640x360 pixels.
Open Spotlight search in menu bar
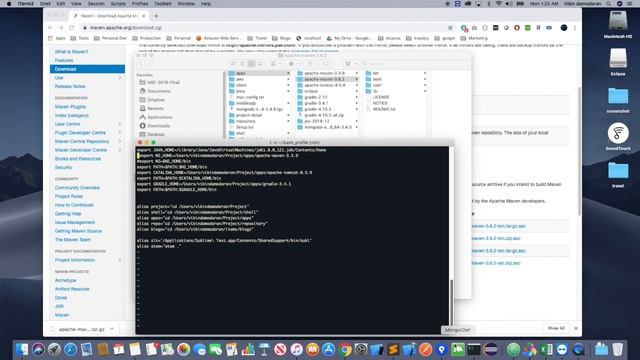[x=608, y=4]
